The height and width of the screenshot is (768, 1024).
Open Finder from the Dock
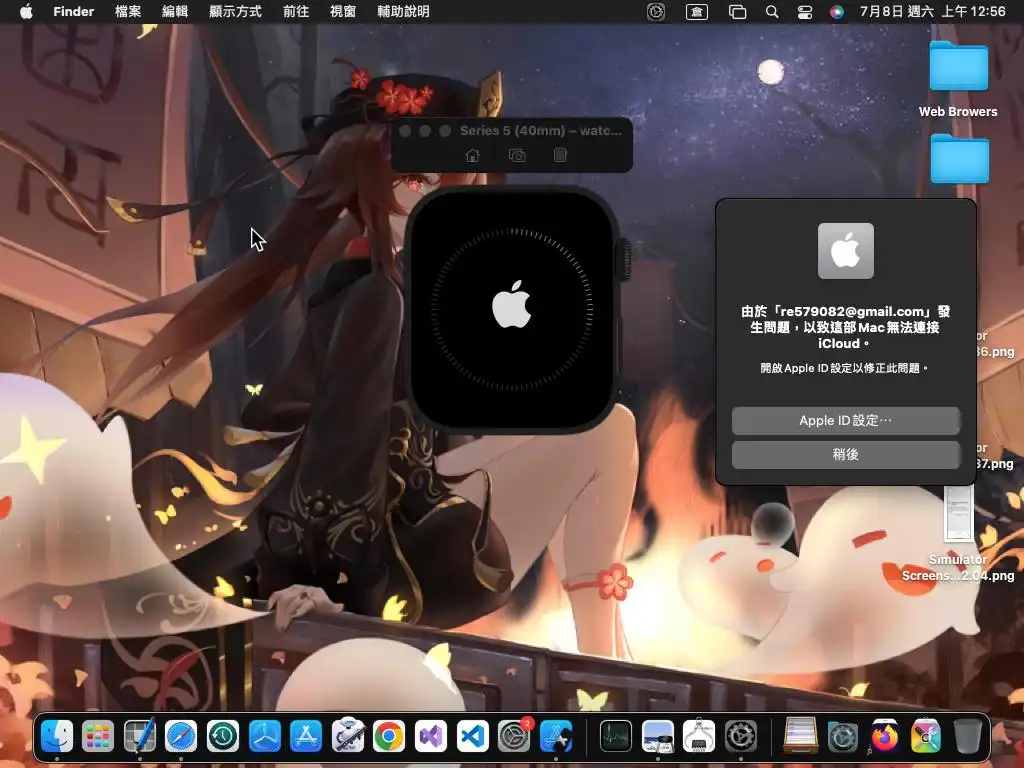pos(57,737)
